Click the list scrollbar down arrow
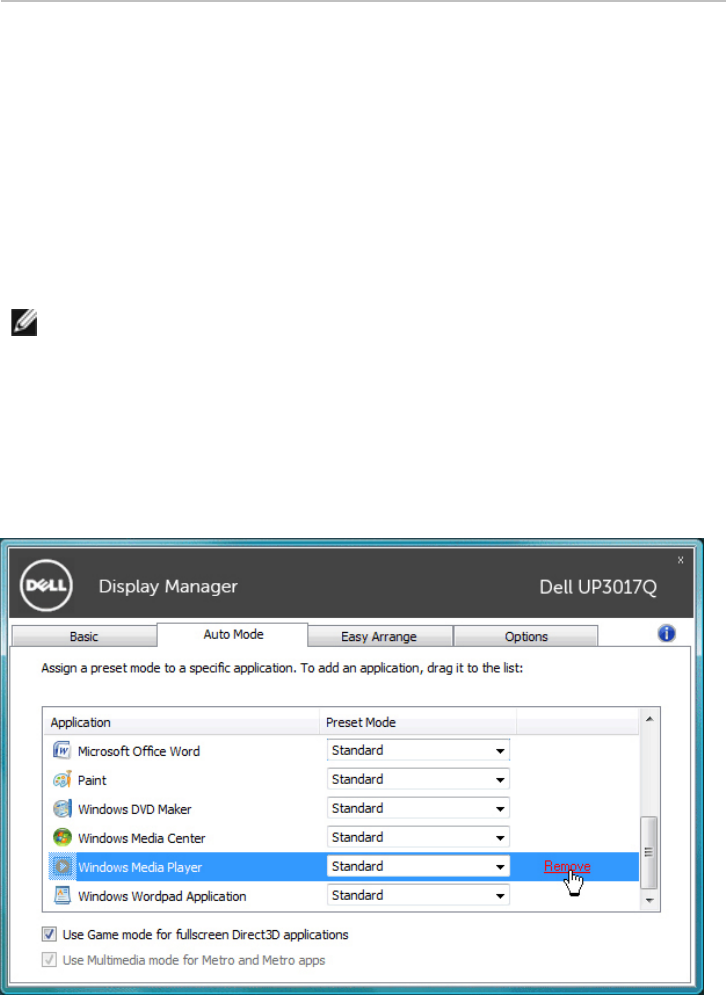 pos(649,900)
